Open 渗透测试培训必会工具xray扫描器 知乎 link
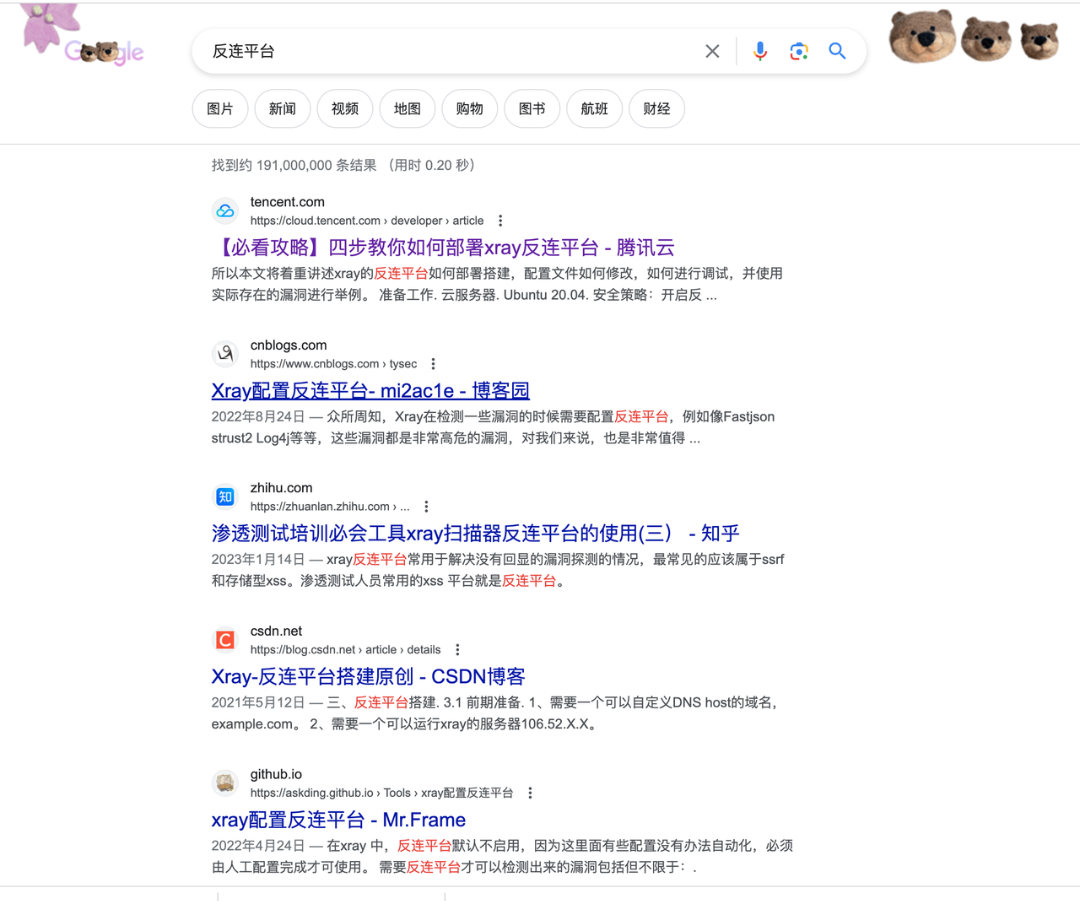This screenshot has height=901, width=1080. click(x=475, y=533)
